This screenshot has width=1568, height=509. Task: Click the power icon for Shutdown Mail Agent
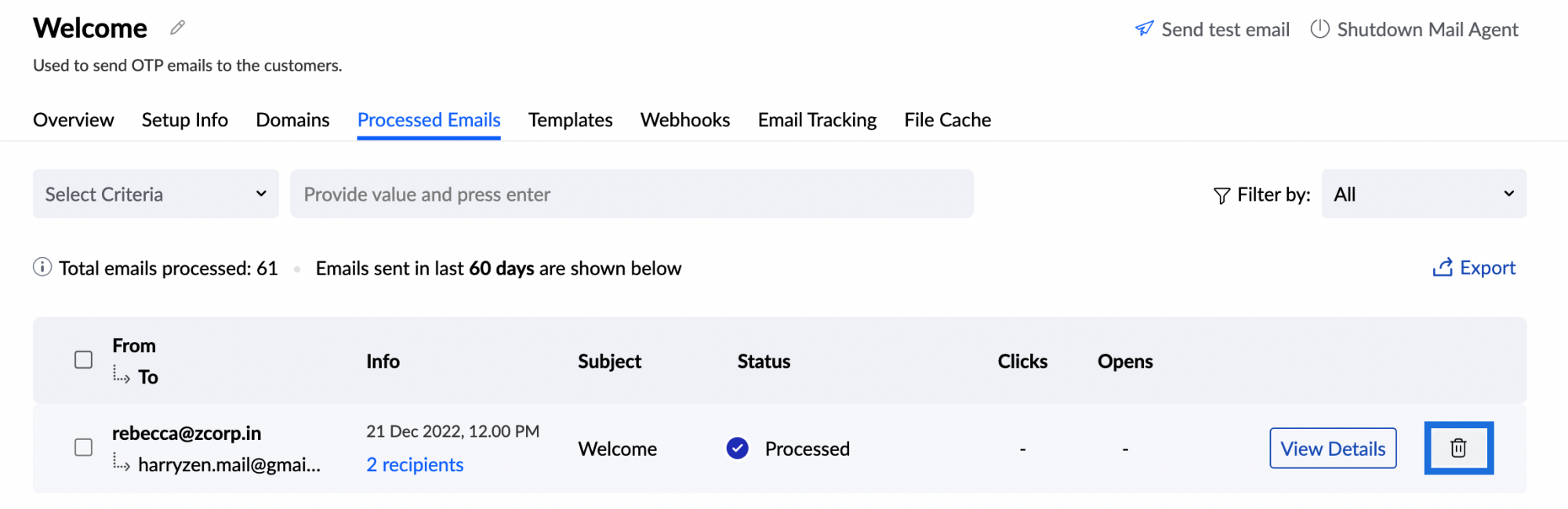click(1320, 29)
